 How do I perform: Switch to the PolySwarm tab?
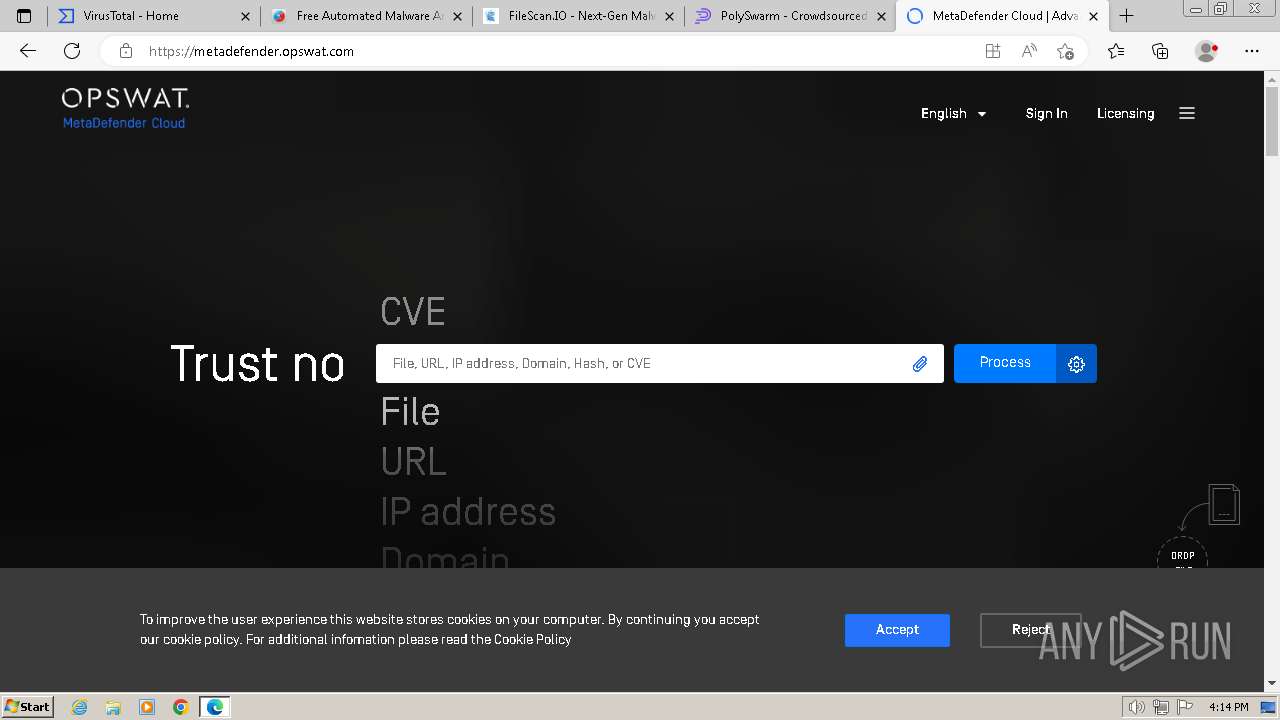point(790,16)
